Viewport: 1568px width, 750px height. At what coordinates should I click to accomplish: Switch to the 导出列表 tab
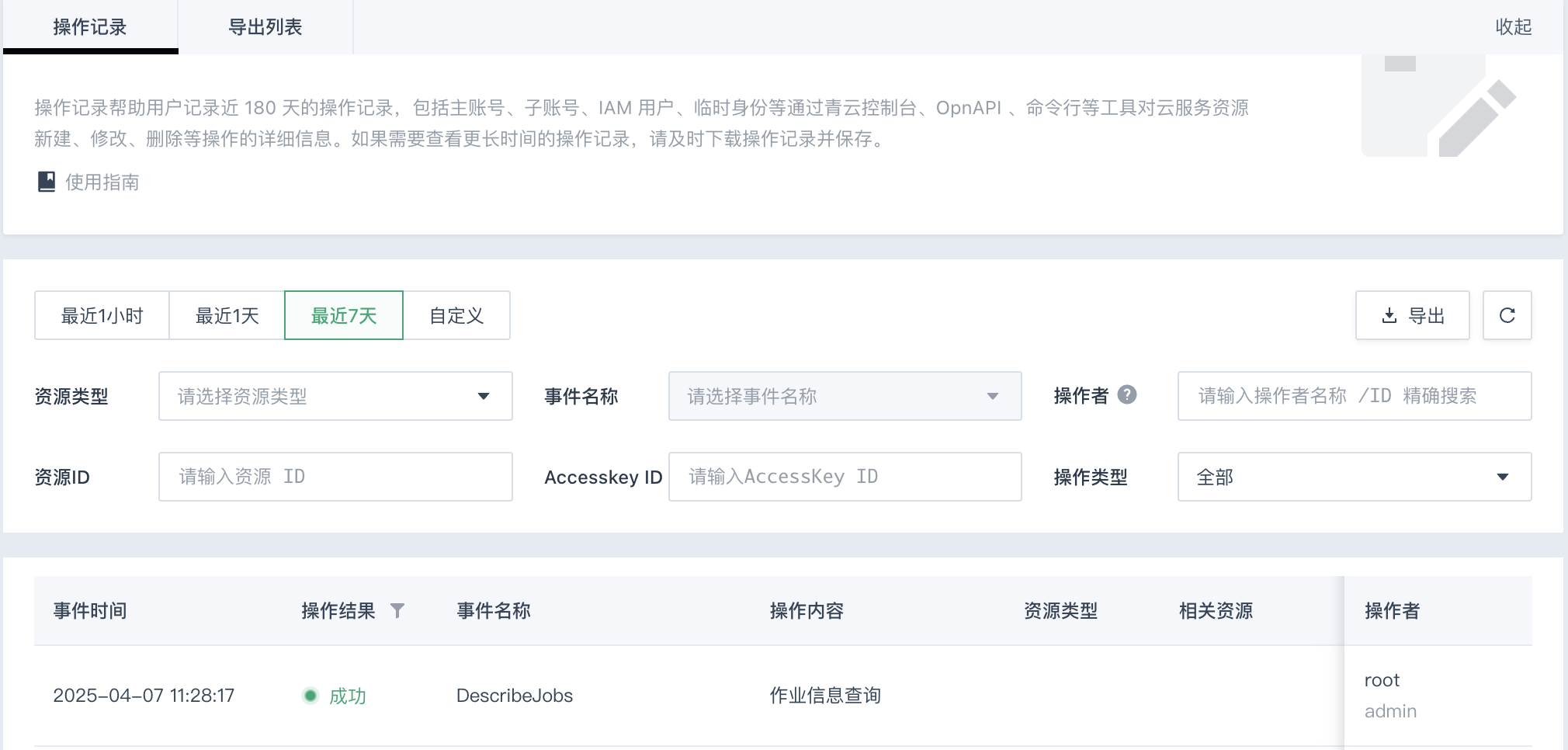[x=265, y=27]
